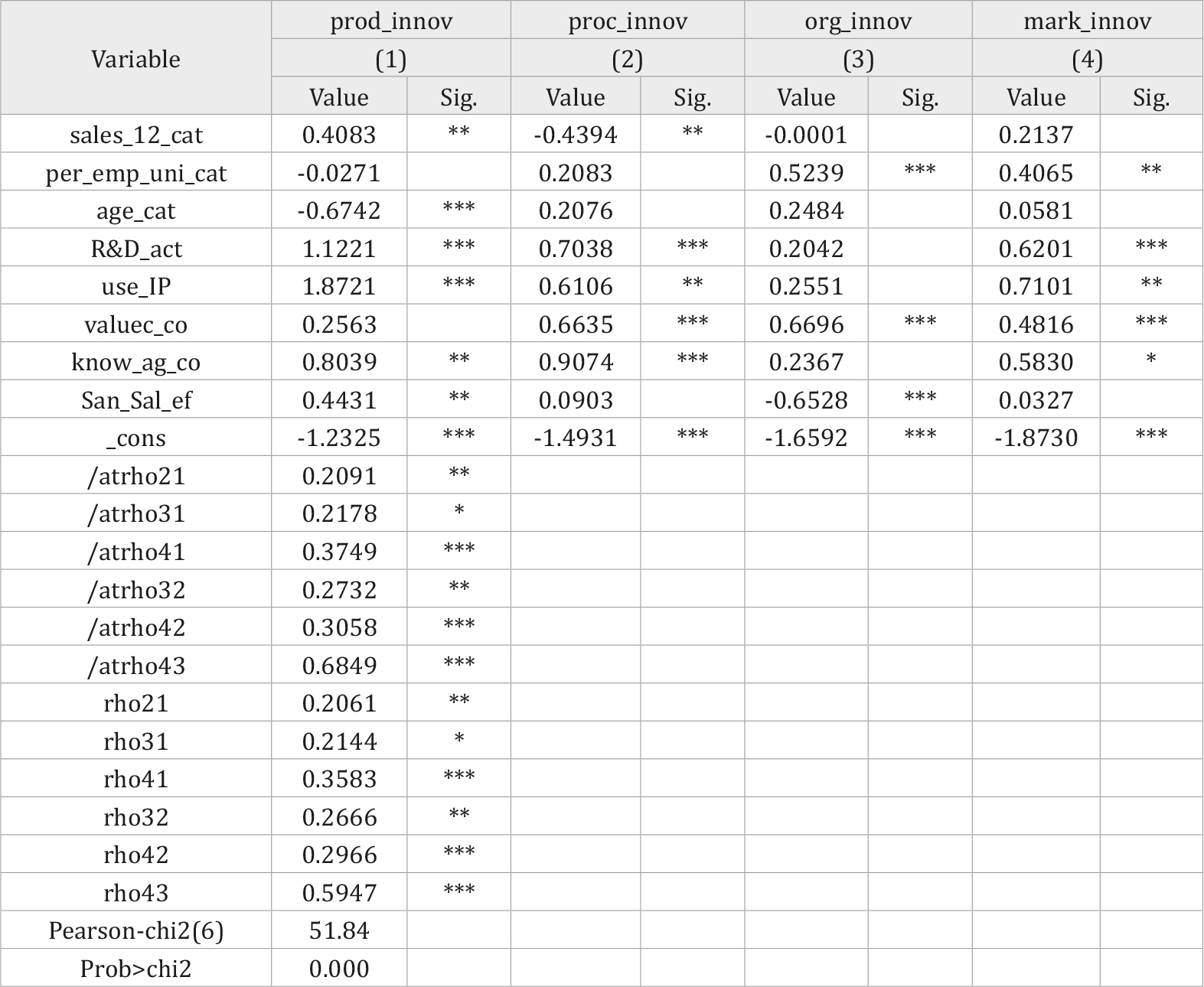Select the sales_12_cat row label
1204x987 pixels.
tap(136, 135)
